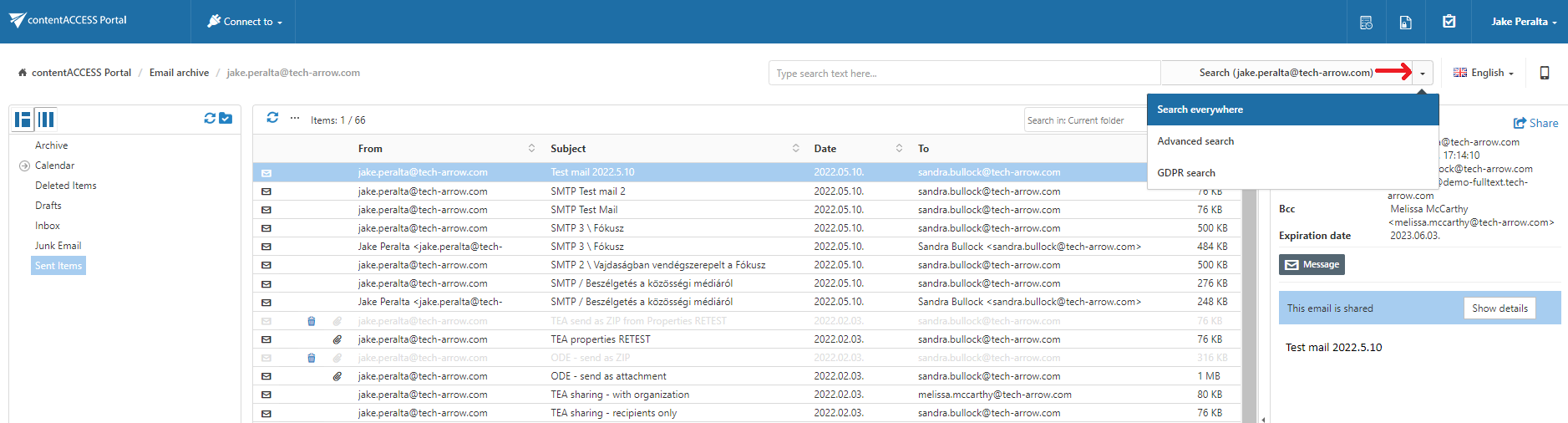Screen dimensions: 1568x423
Task: Select Advanced search from dropdown menu
Action: (x=1195, y=141)
